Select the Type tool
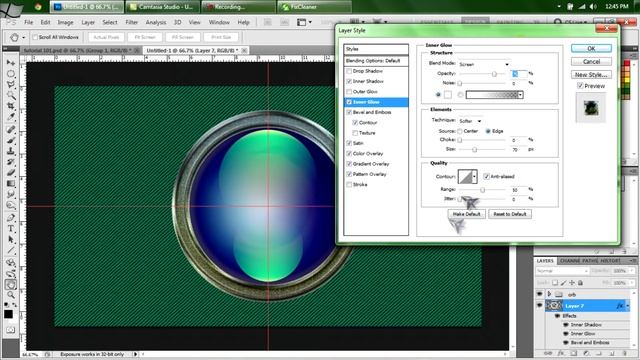Image resolution: width=640 pixels, height=360 pixels. click(x=11, y=229)
